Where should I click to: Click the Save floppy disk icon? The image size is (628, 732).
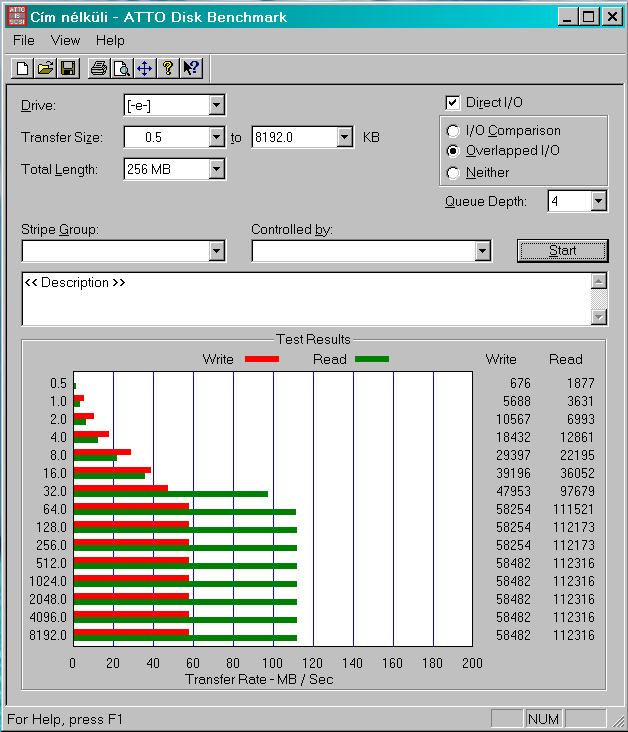point(68,69)
